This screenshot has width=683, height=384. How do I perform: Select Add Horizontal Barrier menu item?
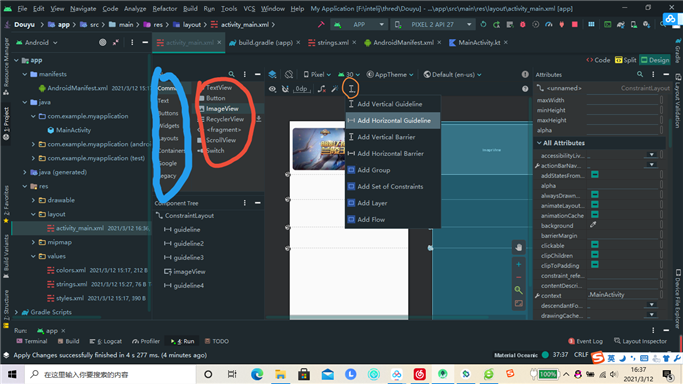point(393,154)
